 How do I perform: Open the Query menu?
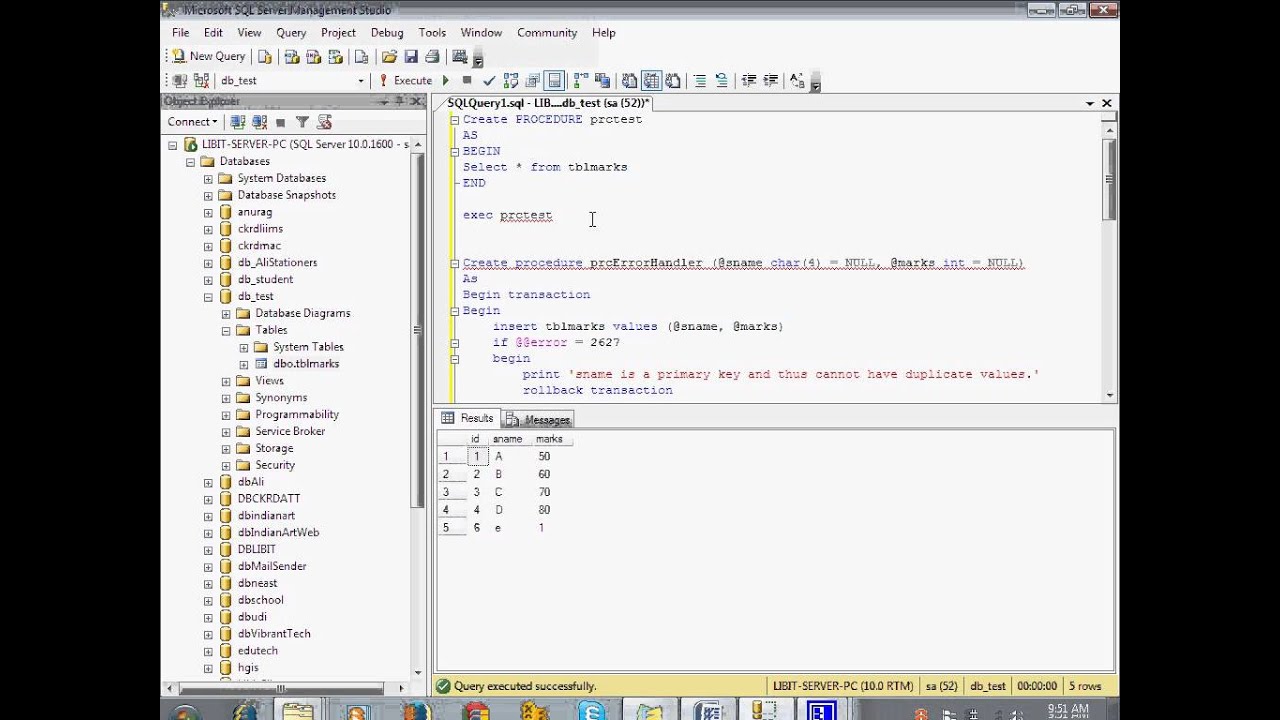click(291, 32)
